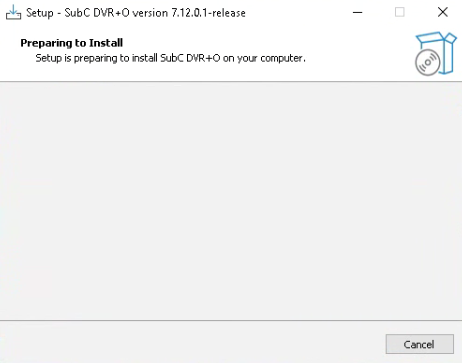The height and width of the screenshot is (363, 462).
Task: Click the word 'Setup' next to the title icon
Action: [40, 13]
